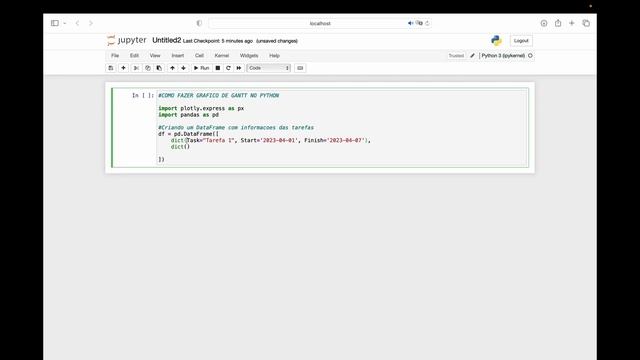Move selected cell down arrow
The image size is (640, 360).
(x=183, y=68)
